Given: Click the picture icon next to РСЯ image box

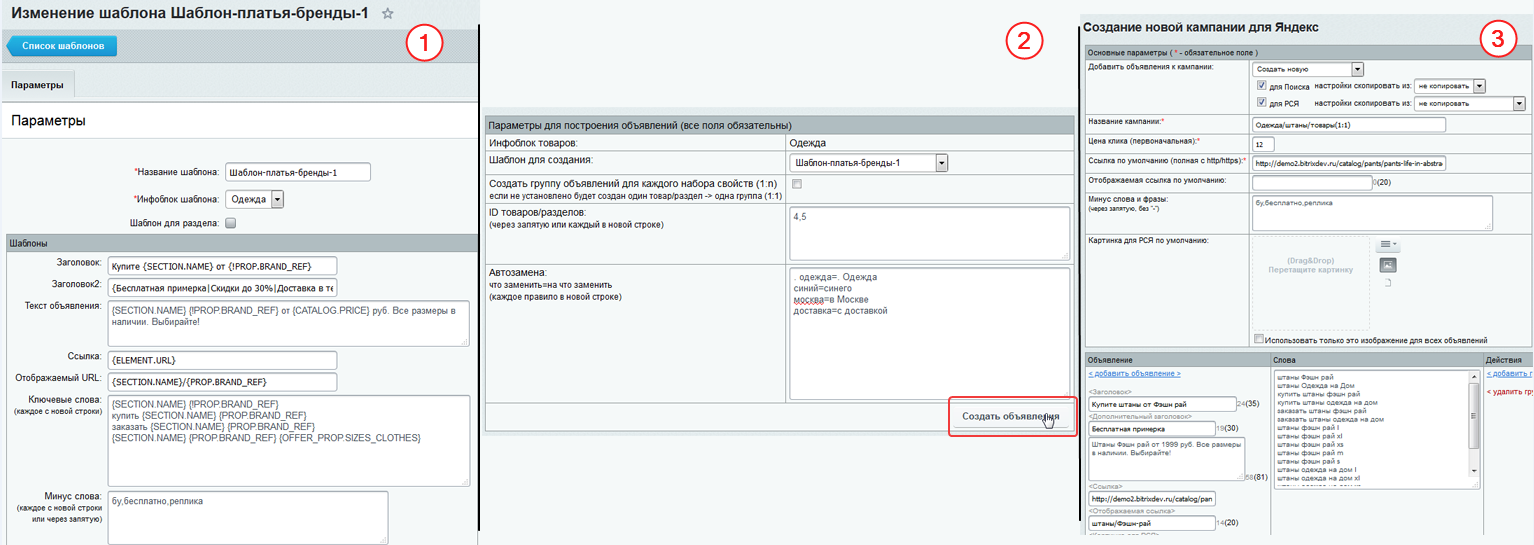Looking at the screenshot, I should pyautogui.click(x=1387, y=265).
